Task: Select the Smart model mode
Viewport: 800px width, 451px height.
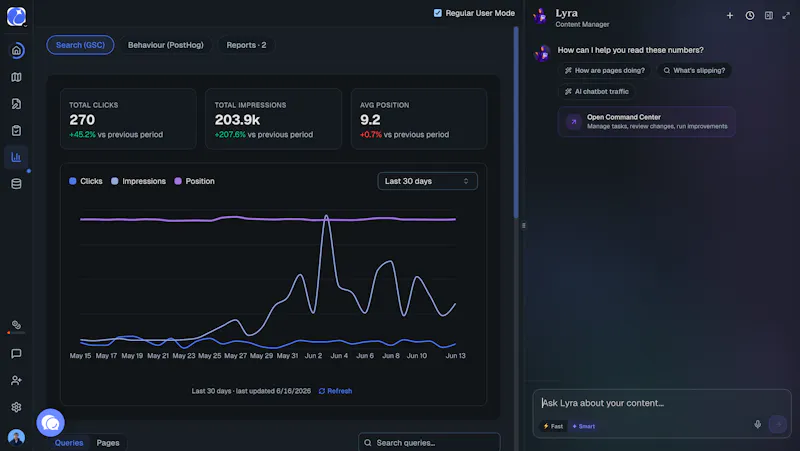Action: click(584, 426)
